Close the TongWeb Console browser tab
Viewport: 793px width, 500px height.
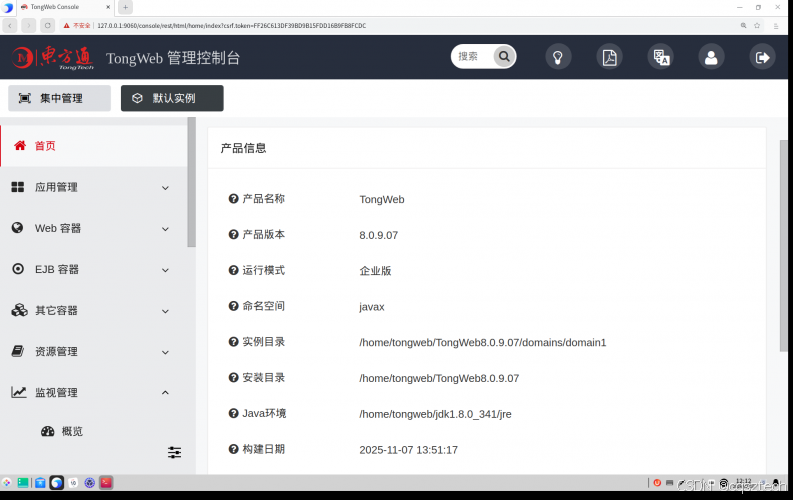[108, 7]
